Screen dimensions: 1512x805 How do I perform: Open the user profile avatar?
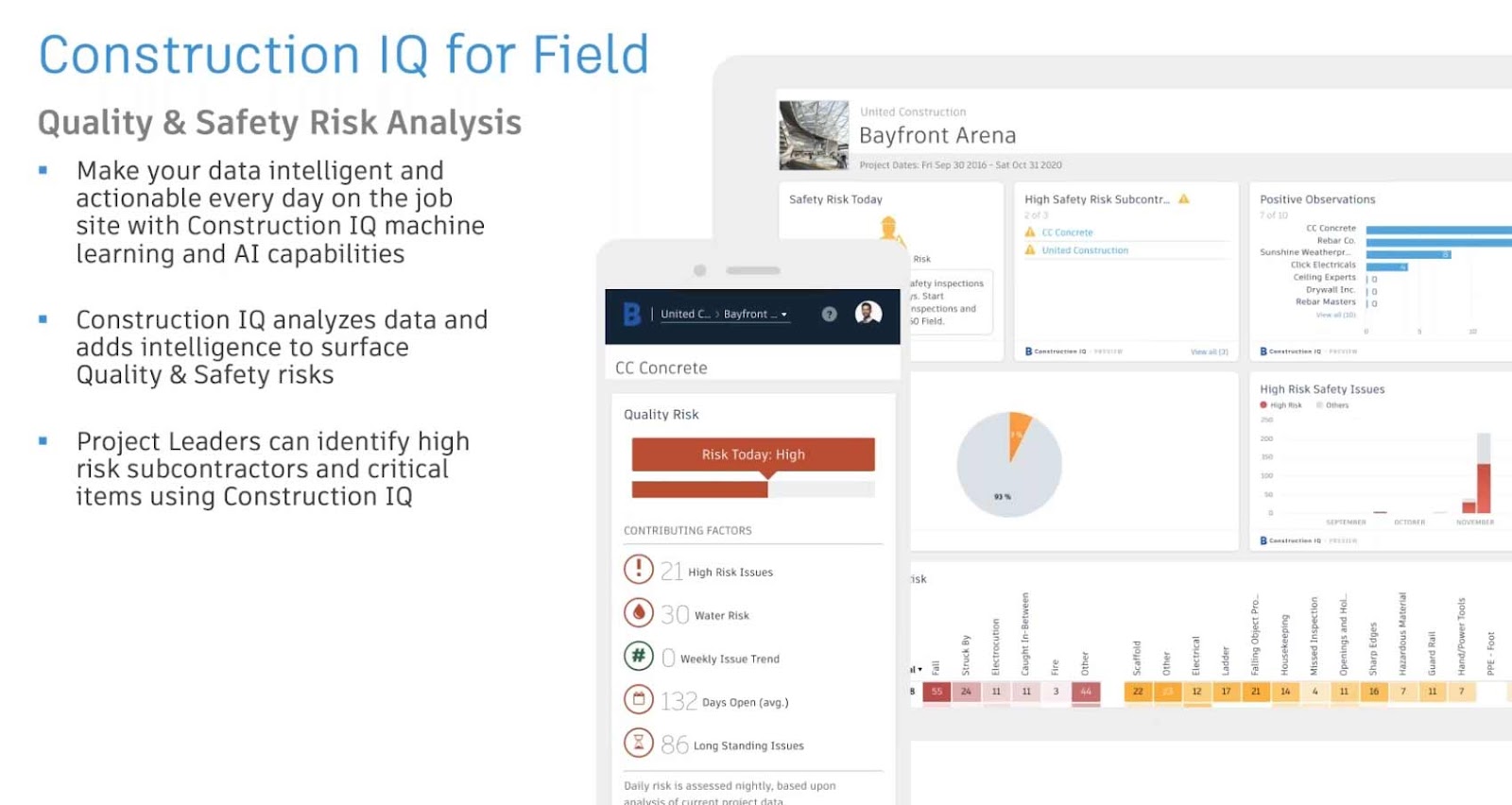pos(868,313)
